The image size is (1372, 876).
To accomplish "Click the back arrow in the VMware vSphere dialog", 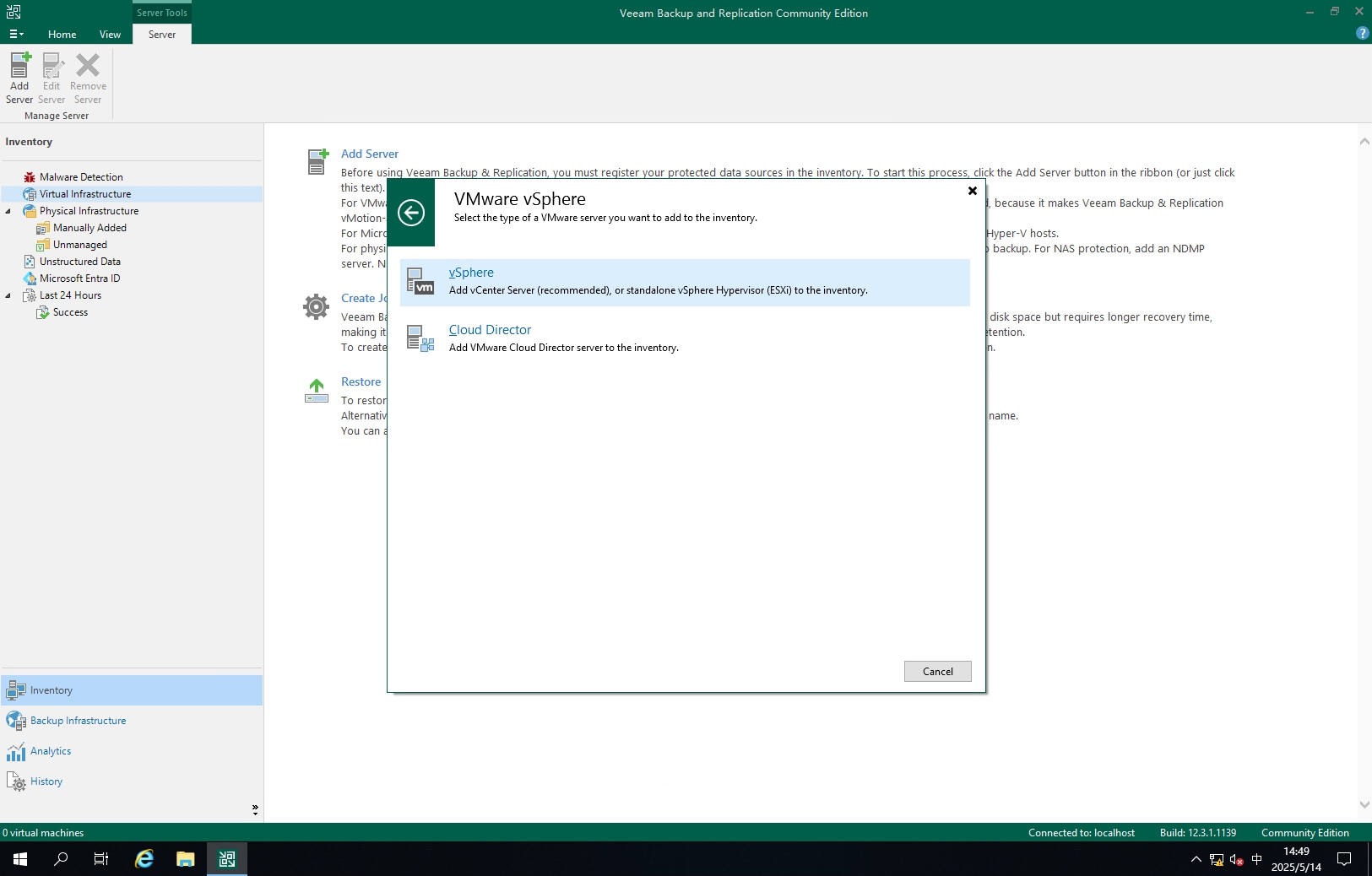I will click(x=411, y=213).
